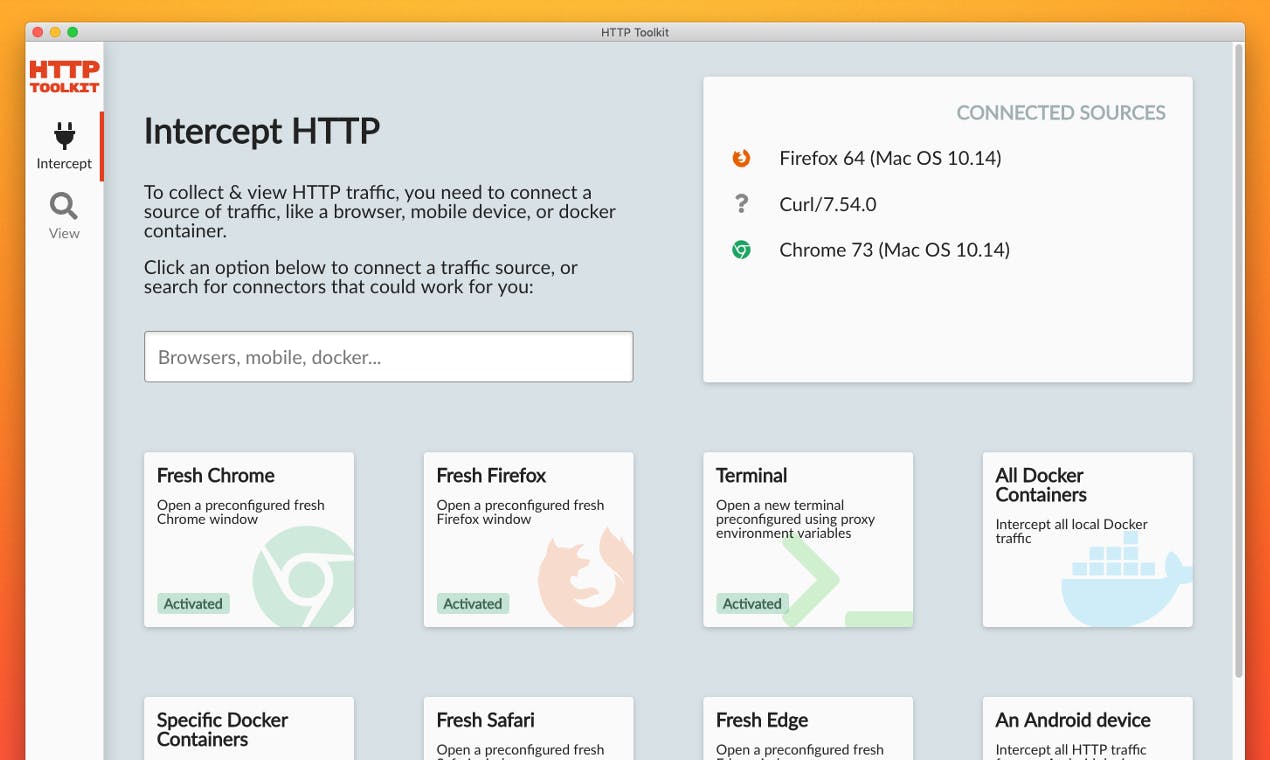Select An Android device card

[x=1088, y=728]
